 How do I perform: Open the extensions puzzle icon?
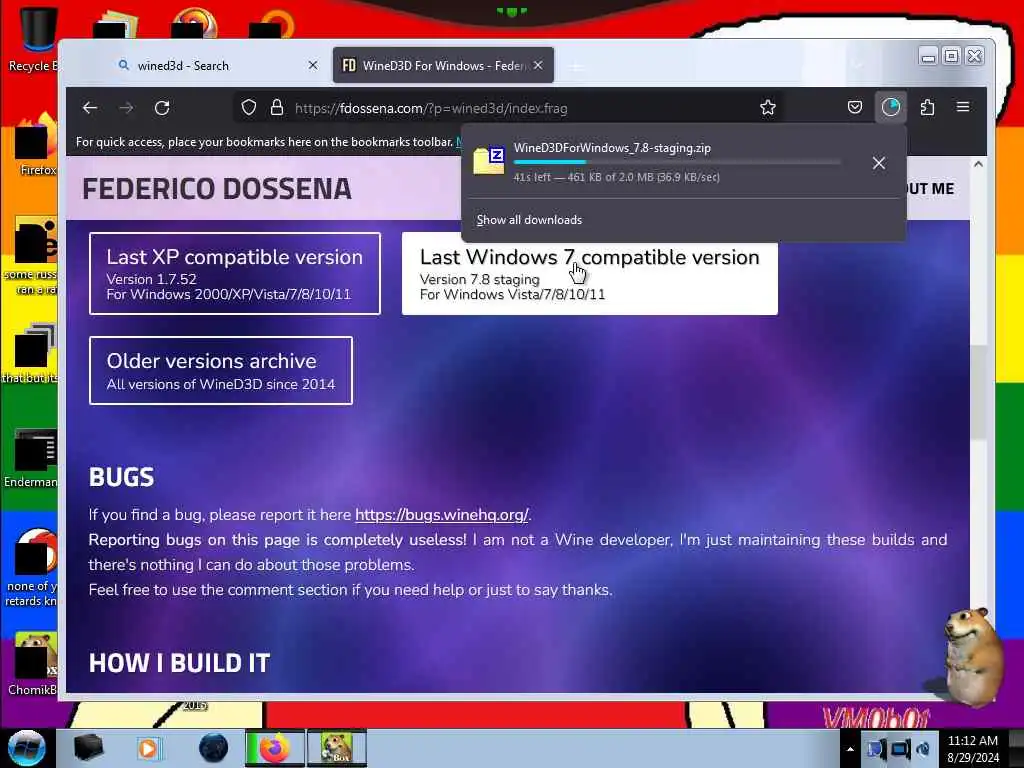pos(927,107)
